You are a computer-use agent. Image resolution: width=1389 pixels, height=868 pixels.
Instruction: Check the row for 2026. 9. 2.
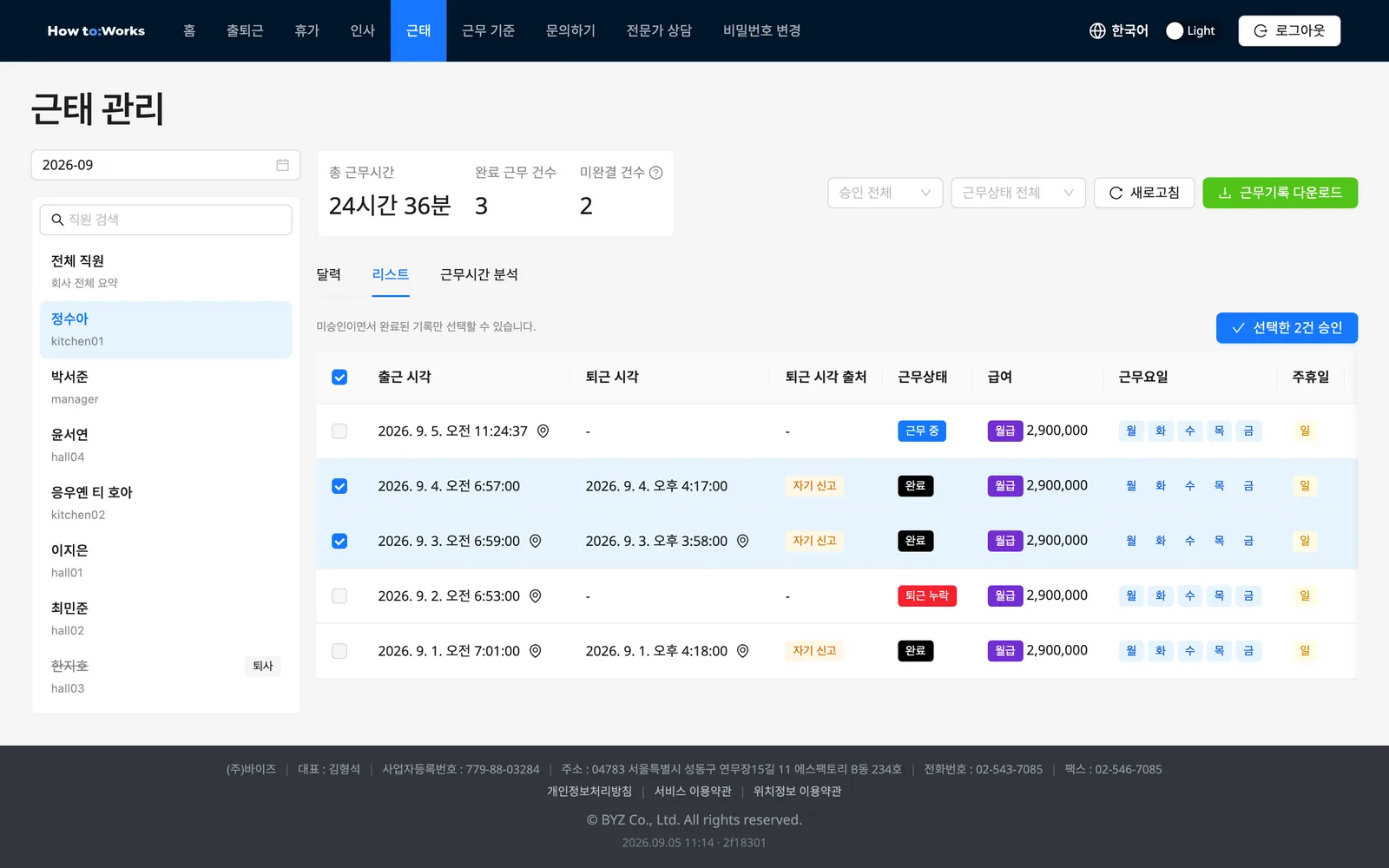(x=339, y=596)
